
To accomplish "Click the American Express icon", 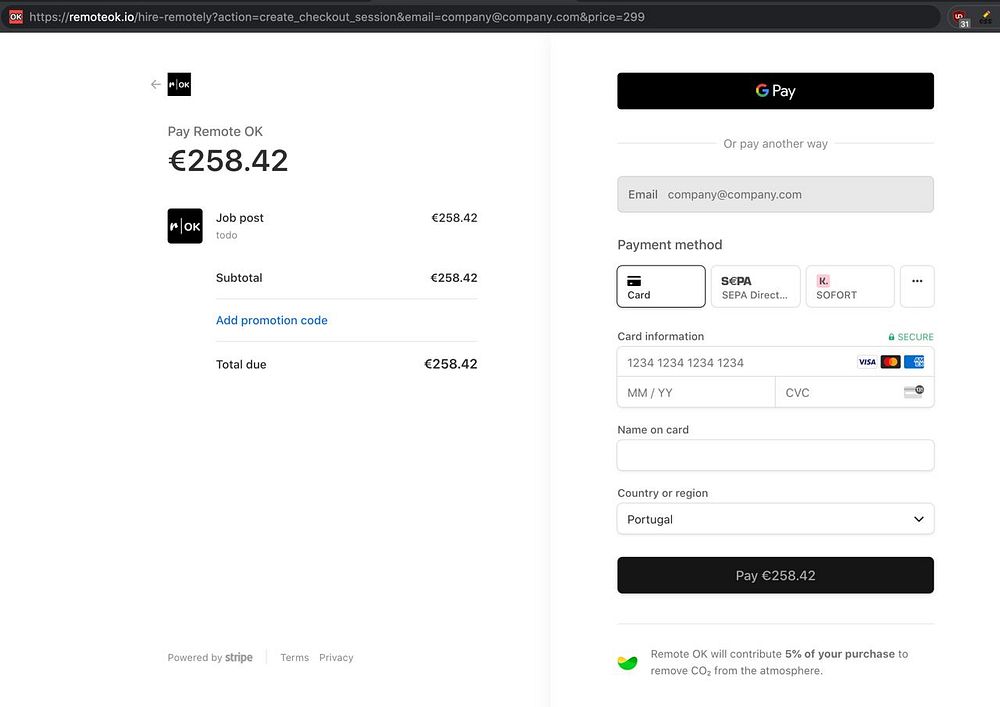I will pyautogui.click(x=914, y=362).
